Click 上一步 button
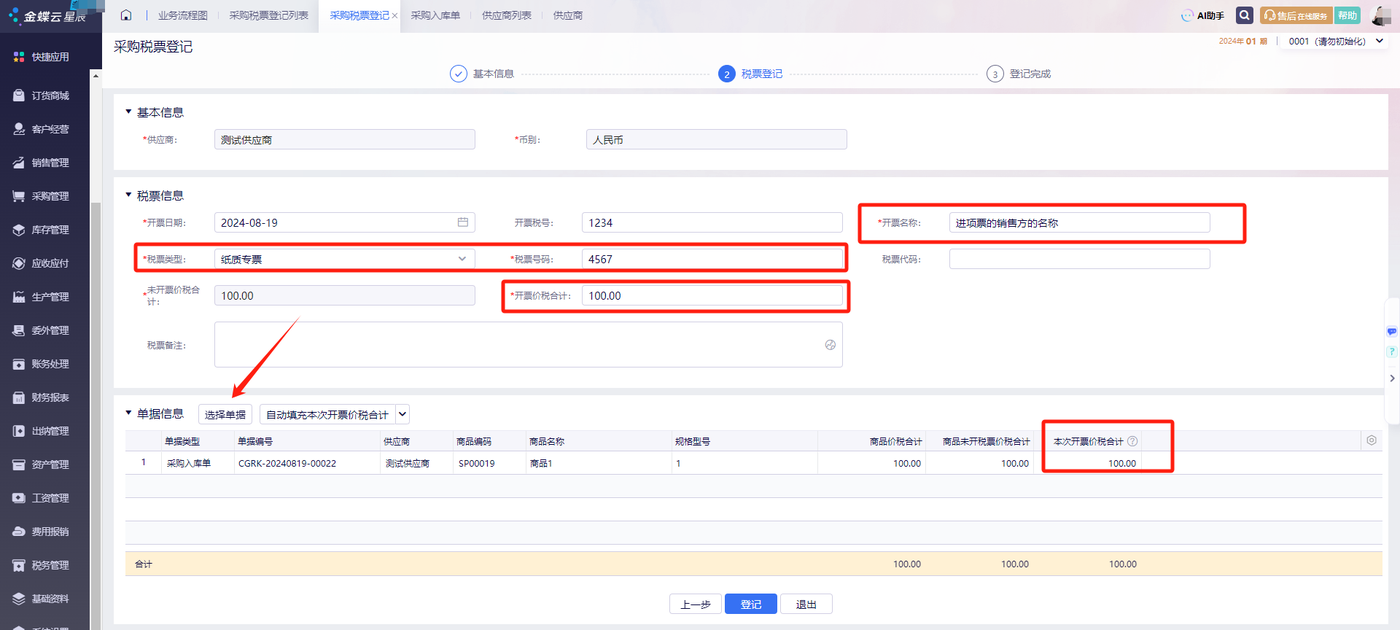The height and width of the screenshot is (630, 1400). pyautogui.click(x=695, y=604)
